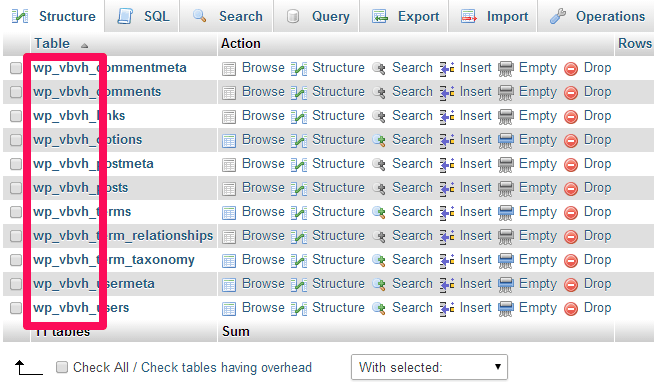The image size is (654, 387).
Task: Click the Empty icon for wp_vbvh_terms
Action: (506, 213)
